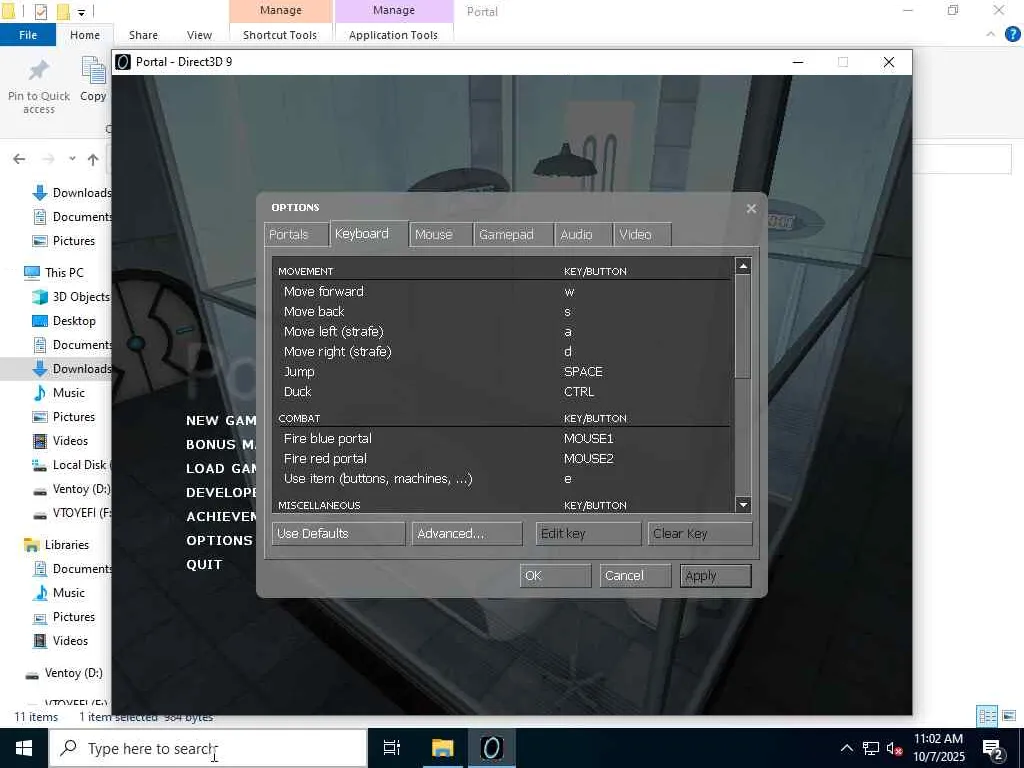Click the Edit key button
Viewport: 1024px width, 768px height.
pyautogui.click(x=588, y=534)
